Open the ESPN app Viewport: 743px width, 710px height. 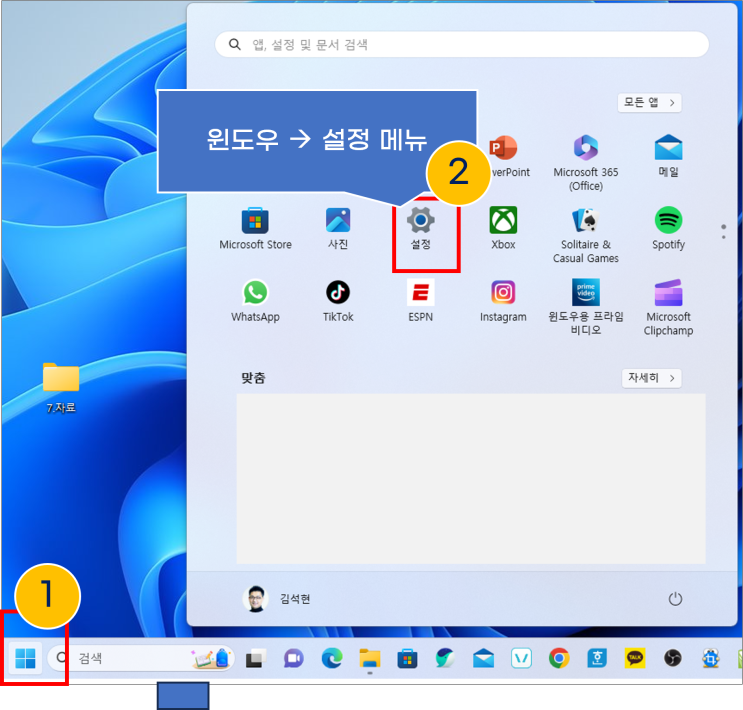tap(420, 300)
